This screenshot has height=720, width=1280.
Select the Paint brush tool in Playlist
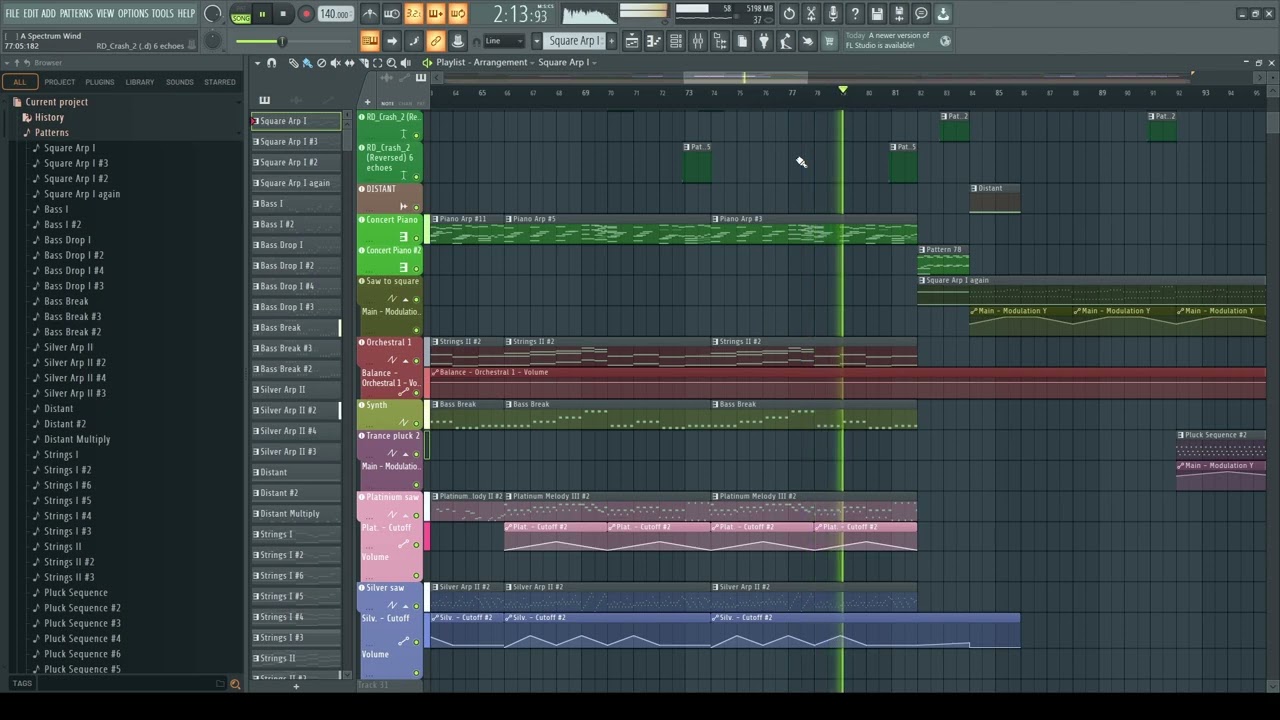pos(307,63)
